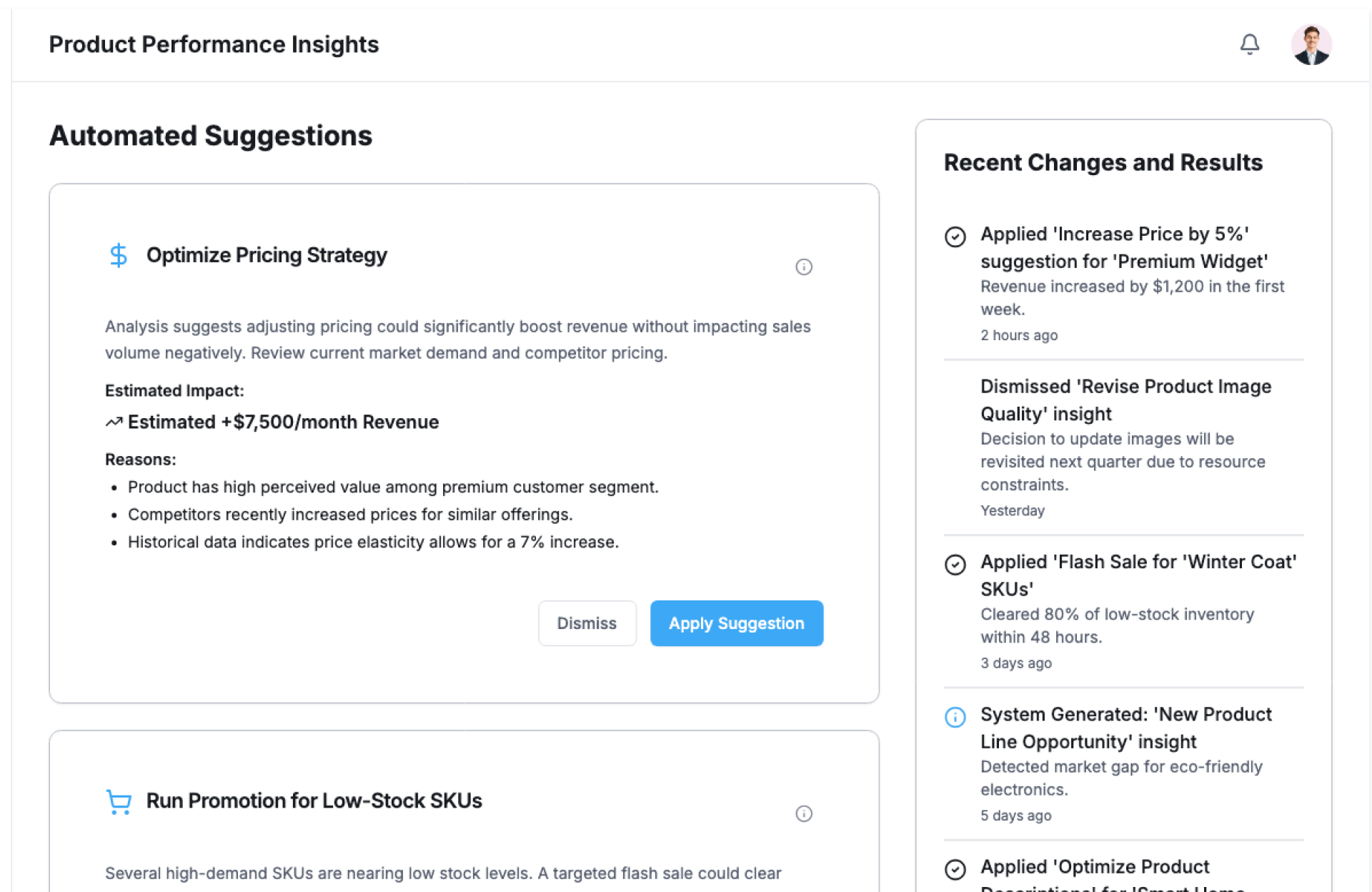Open the Run Promotion for Low-Stock SKUs heading

coord(314,801)
